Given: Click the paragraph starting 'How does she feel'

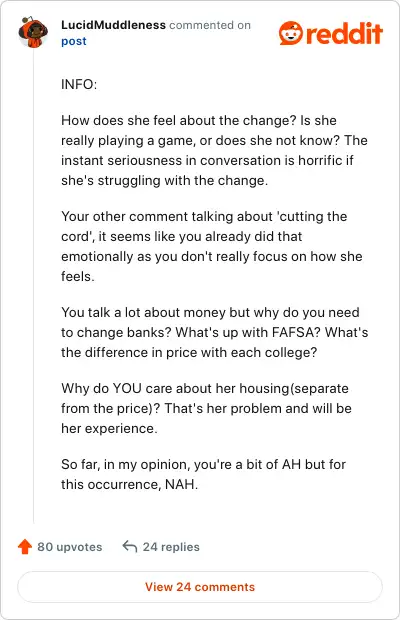Looking at the screenshot, I should (214, 150).
